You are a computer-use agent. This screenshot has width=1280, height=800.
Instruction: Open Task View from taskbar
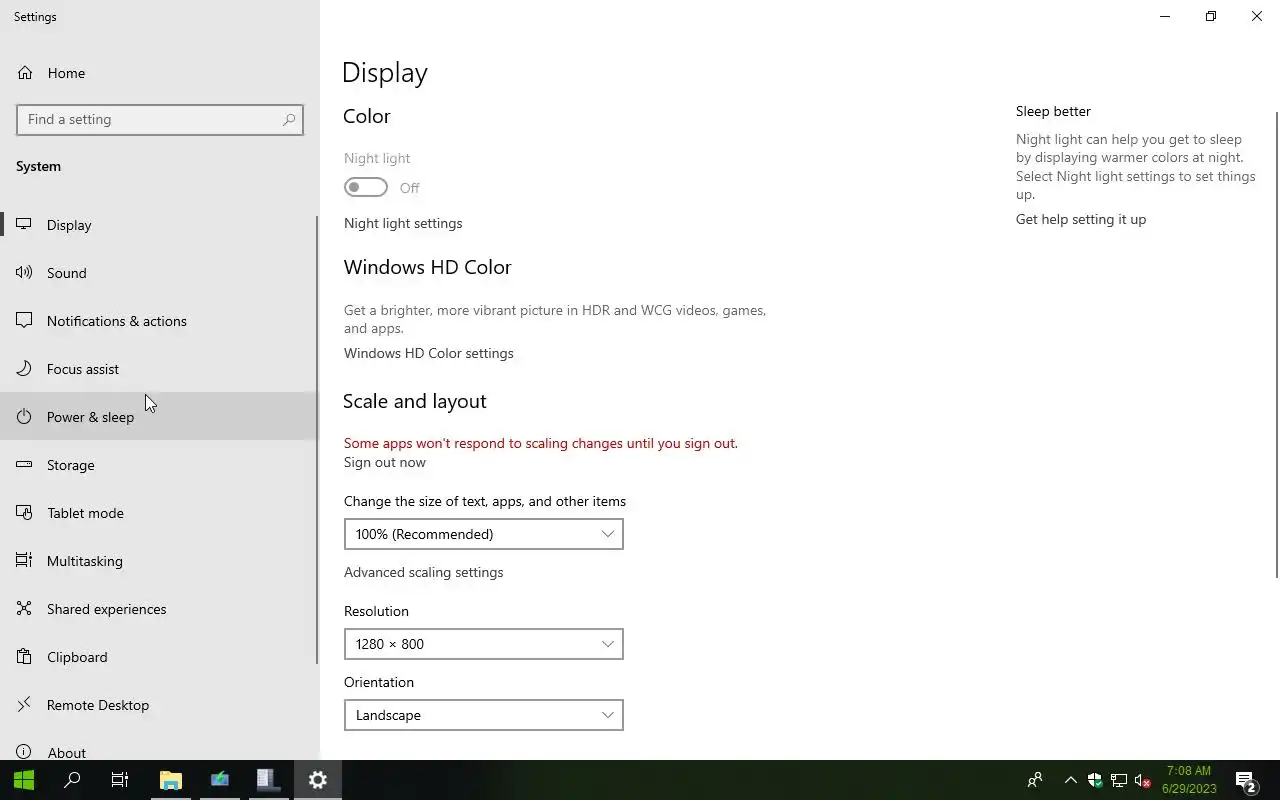120,780
